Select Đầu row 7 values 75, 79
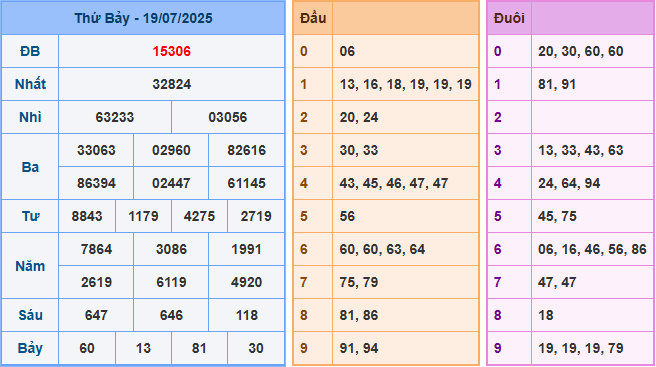The width and height of the screenshot is (656, 367). tap(359, 282)
